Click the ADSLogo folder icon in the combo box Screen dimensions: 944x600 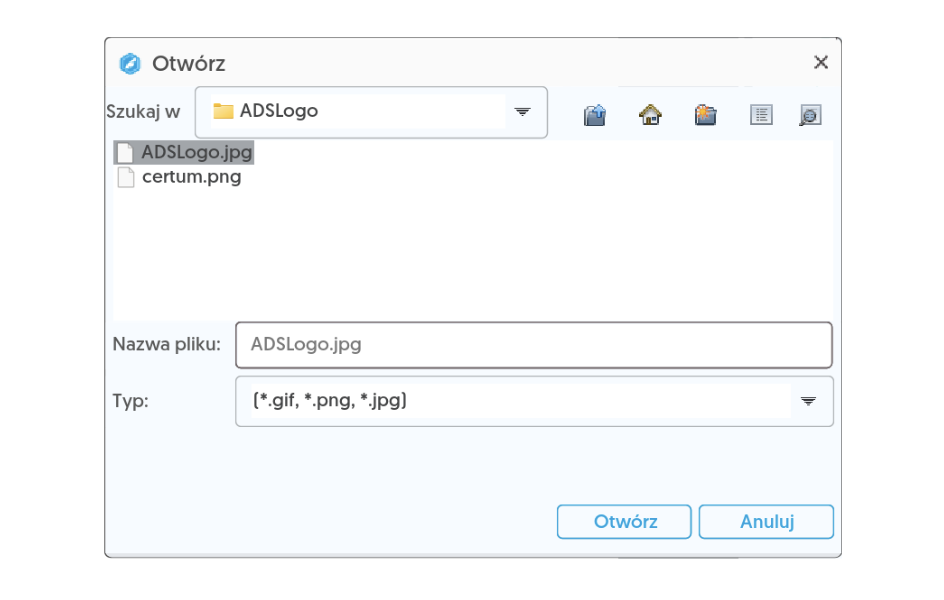pos(223,111)
